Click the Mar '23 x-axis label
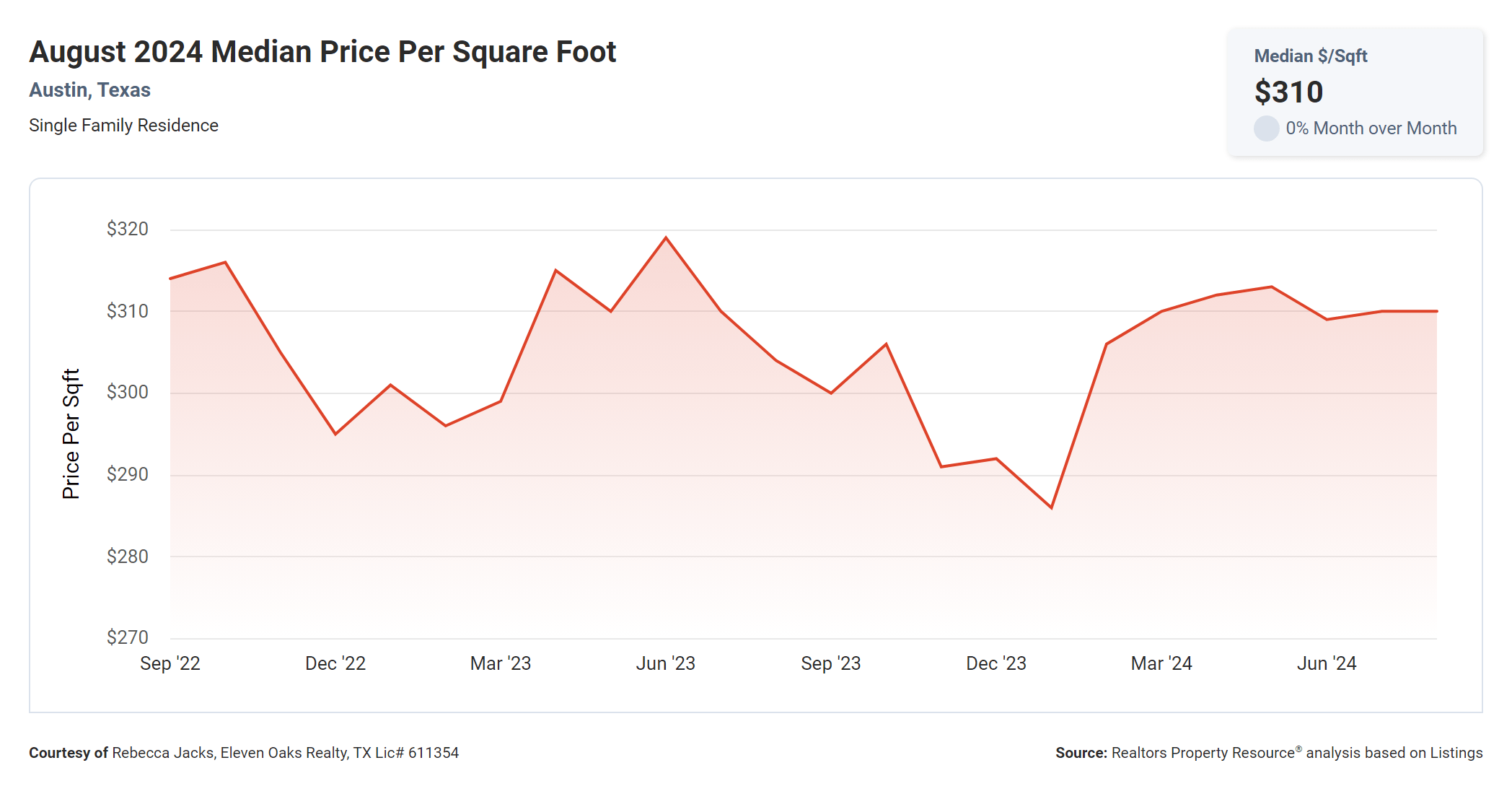Viewport: 1512px width, 794px height. click(500, 663)
